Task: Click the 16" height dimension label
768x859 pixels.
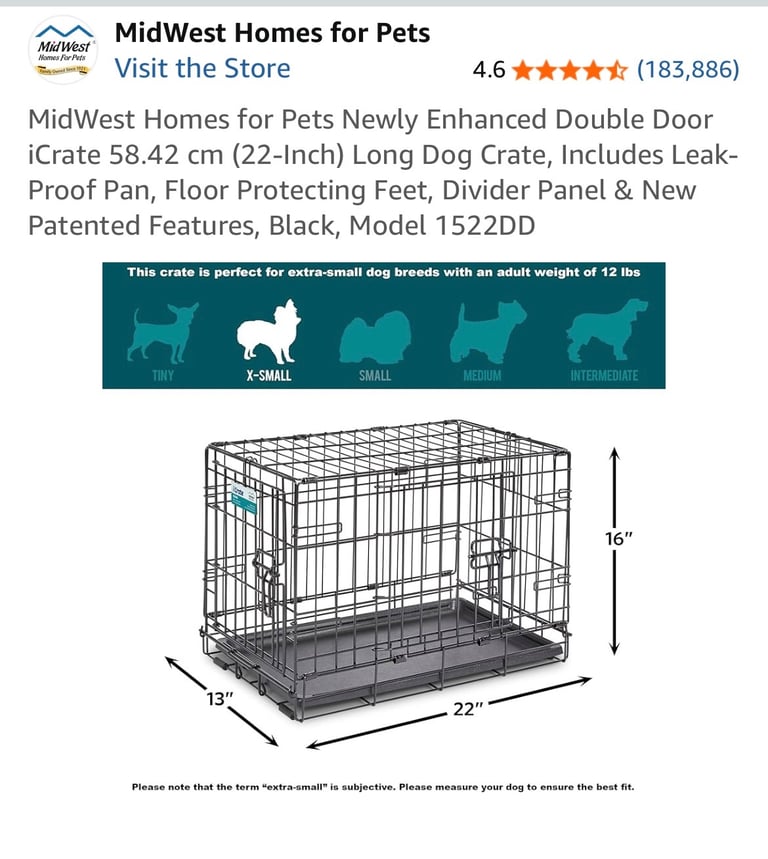Action: point(618,539)
